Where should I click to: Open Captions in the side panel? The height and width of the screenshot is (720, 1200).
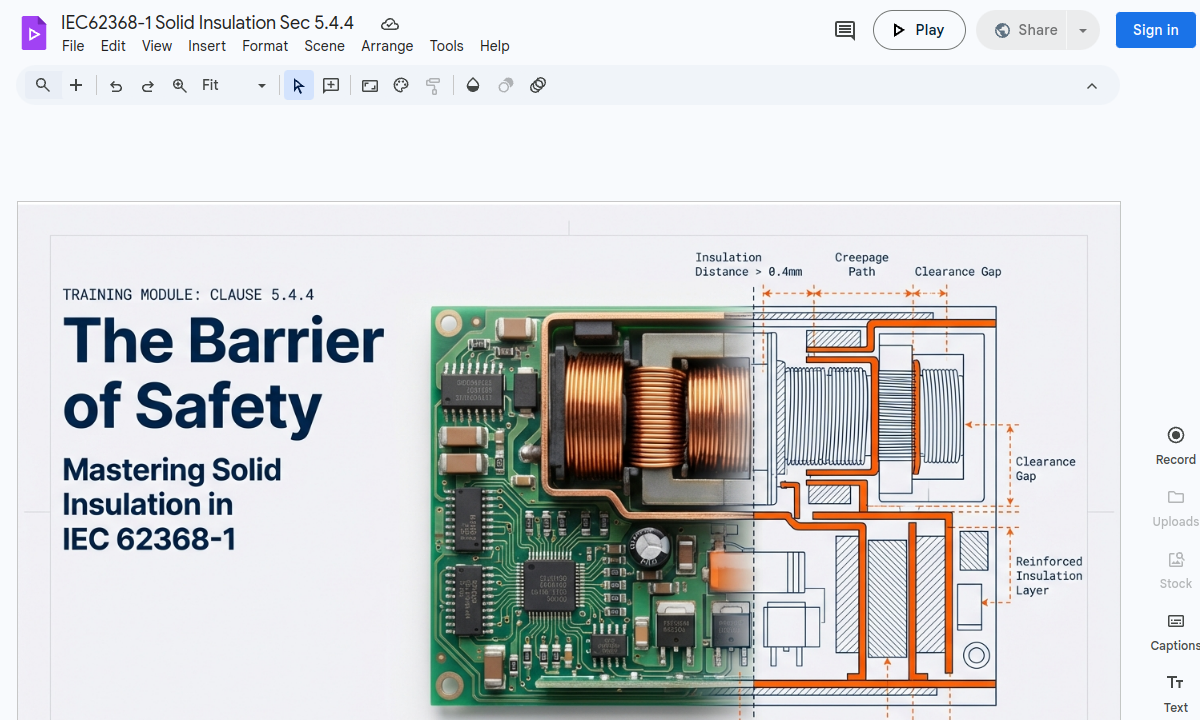click(x=1175, y=631)
